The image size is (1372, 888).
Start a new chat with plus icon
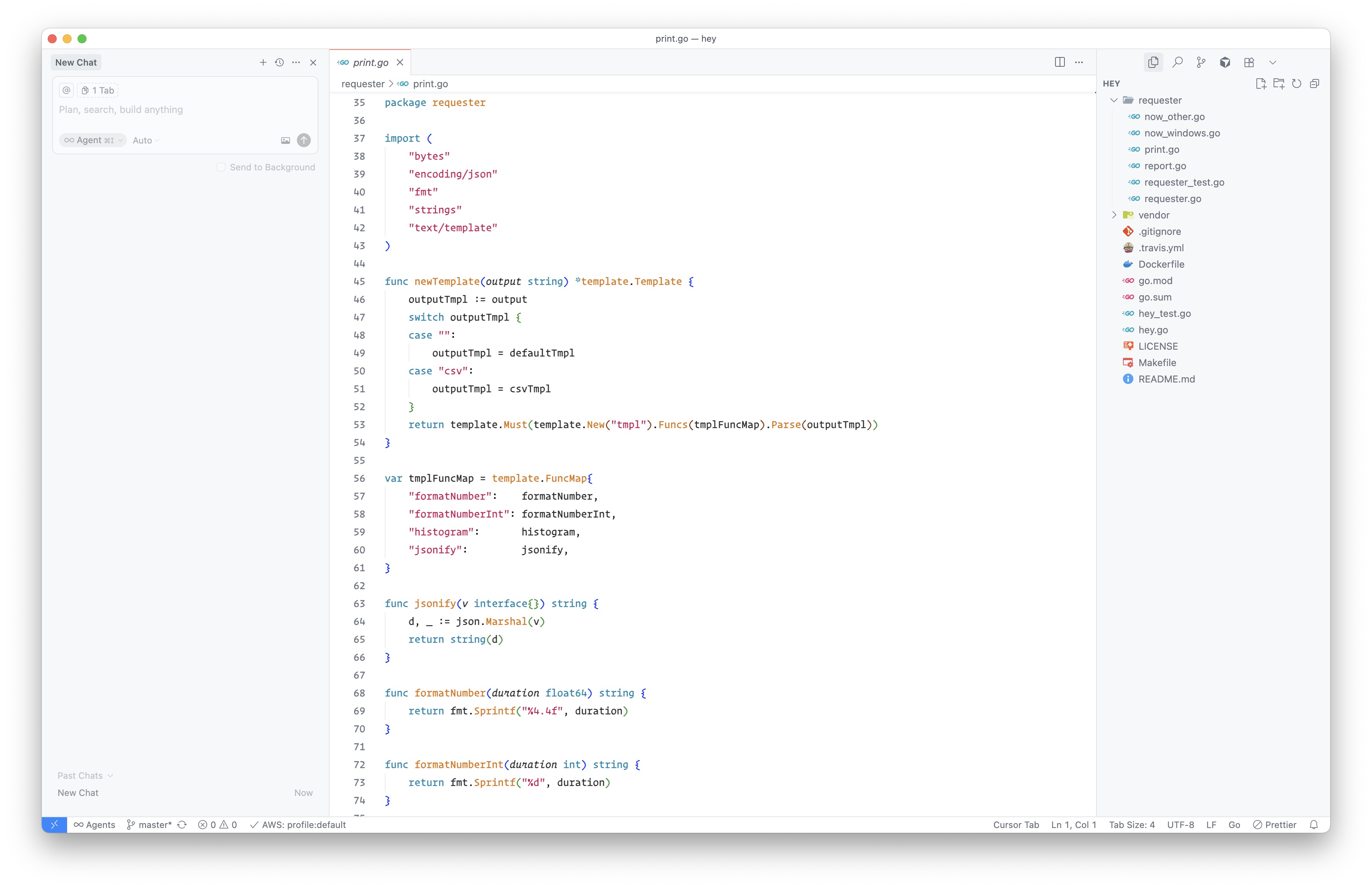[263, 62]
